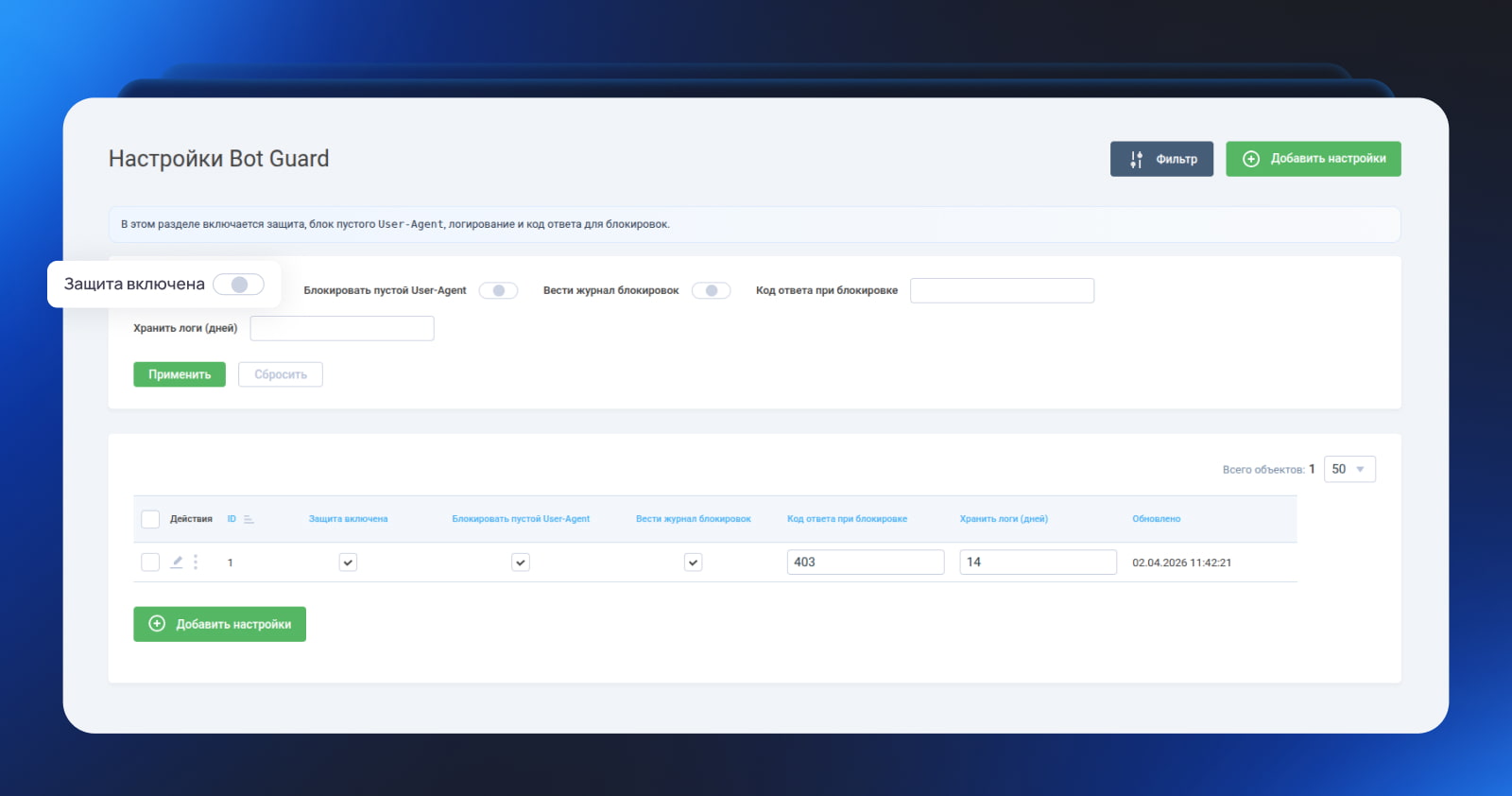Sort by Код ответа при блокировке column header

847,519
